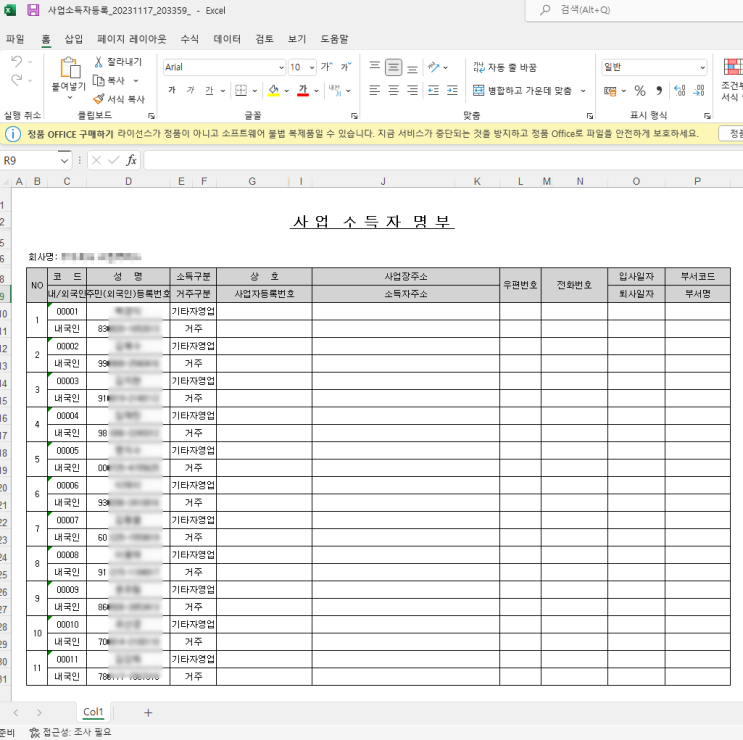Click the increase indent icon
743x740 pixels.
pos(453,90)
